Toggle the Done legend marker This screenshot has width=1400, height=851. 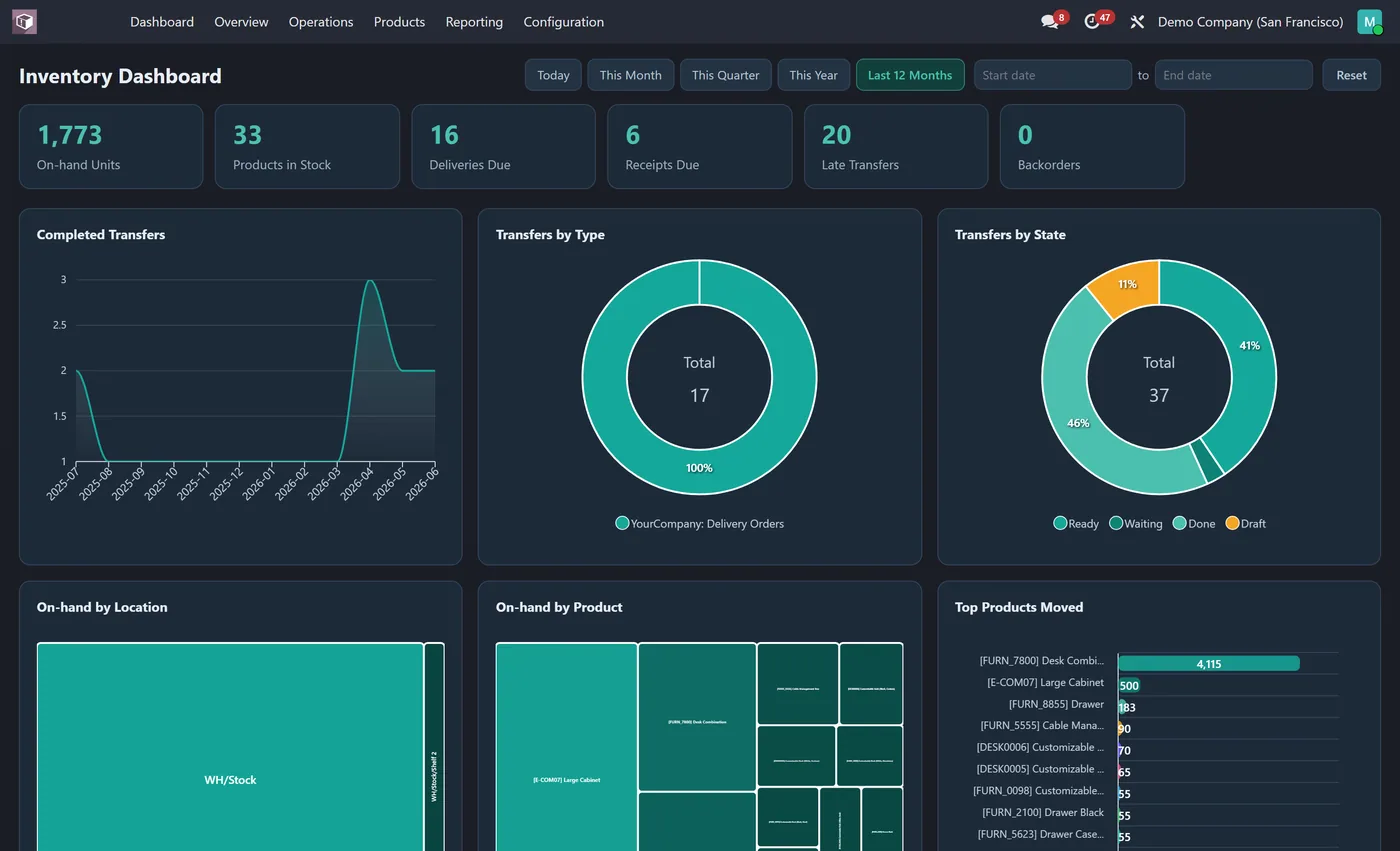[1180, 523]
